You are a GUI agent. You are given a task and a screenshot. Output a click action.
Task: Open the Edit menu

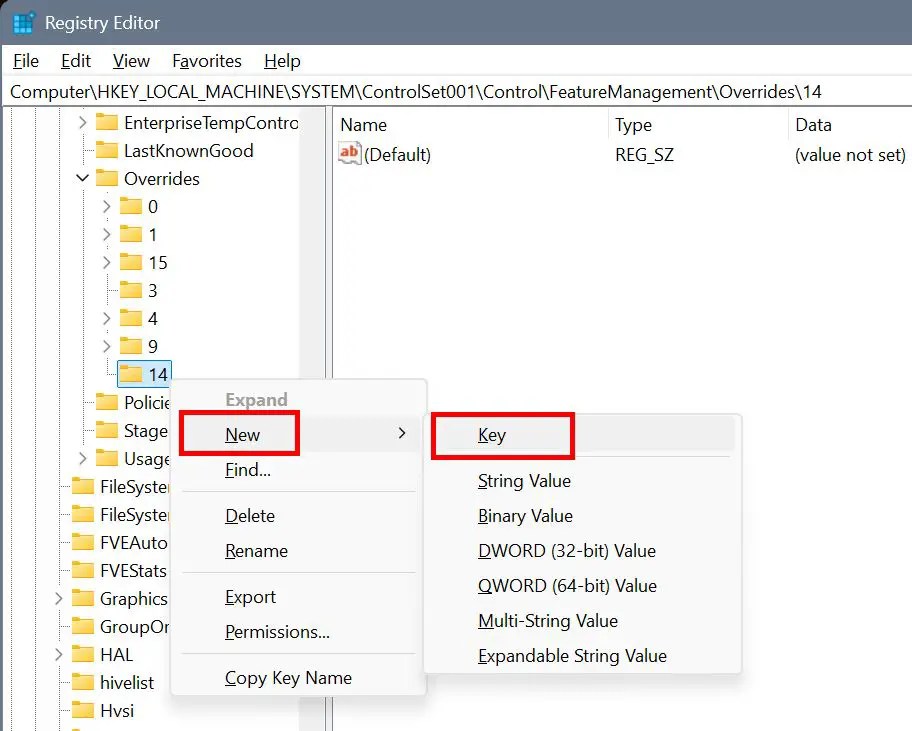(x=76, y=60)
